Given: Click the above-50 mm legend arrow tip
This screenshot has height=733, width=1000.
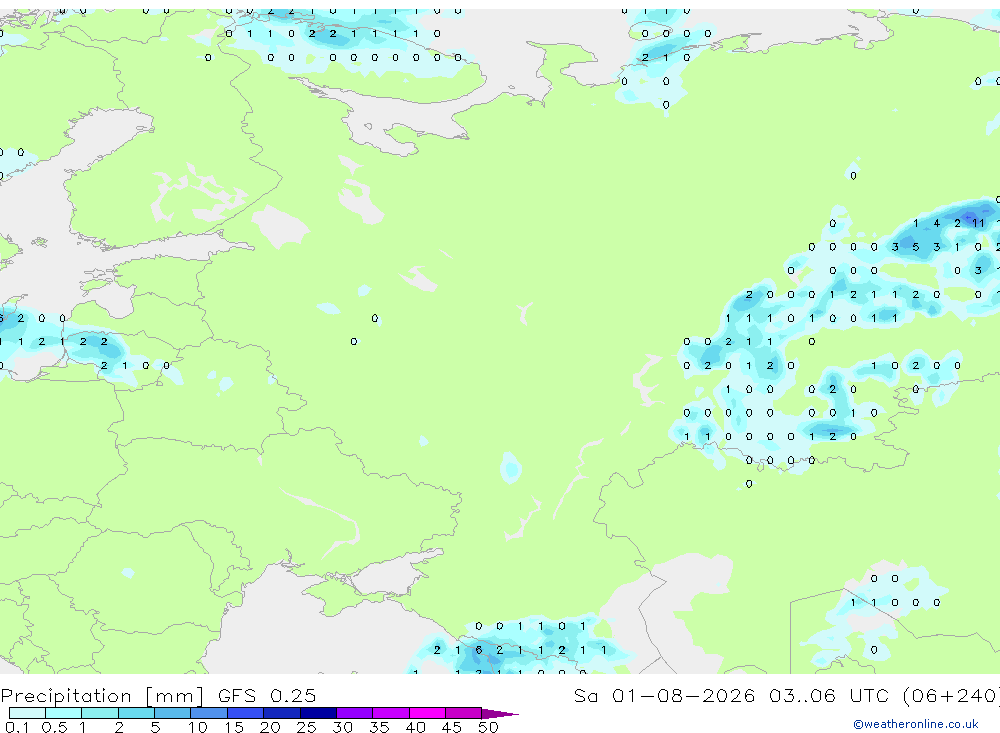Looking at the screenshot, I should click(500, 713).
